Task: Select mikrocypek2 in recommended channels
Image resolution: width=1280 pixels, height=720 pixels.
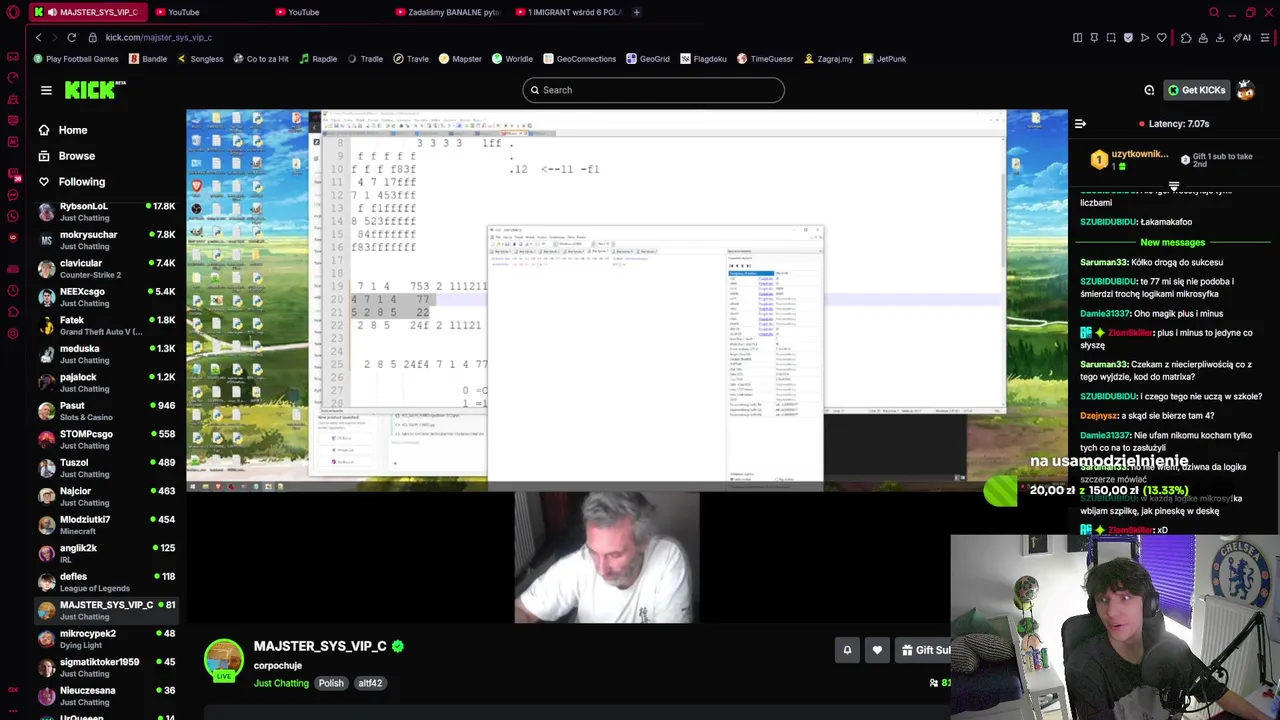Action: [x=105, y=639]
